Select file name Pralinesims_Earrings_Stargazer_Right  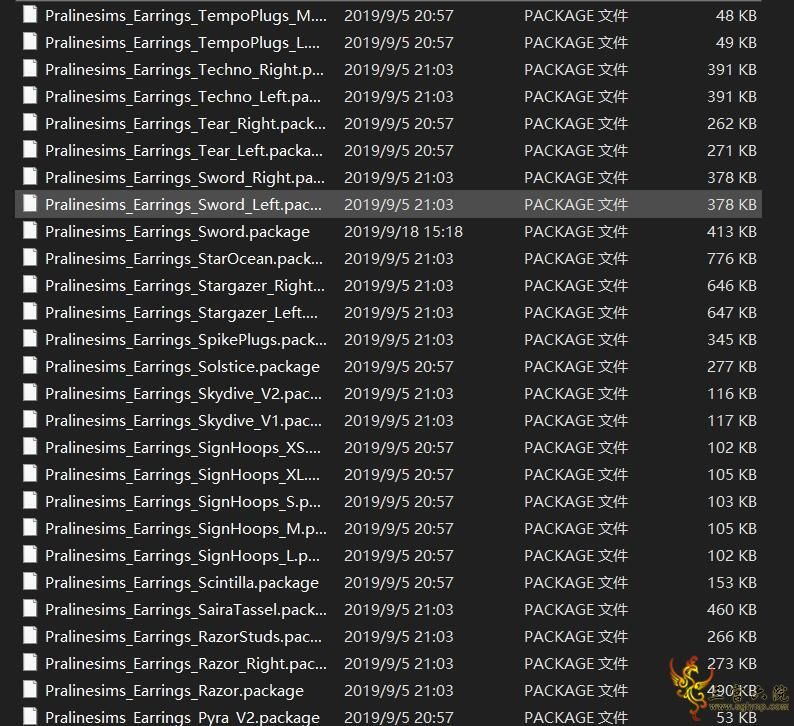coord(185,286)
